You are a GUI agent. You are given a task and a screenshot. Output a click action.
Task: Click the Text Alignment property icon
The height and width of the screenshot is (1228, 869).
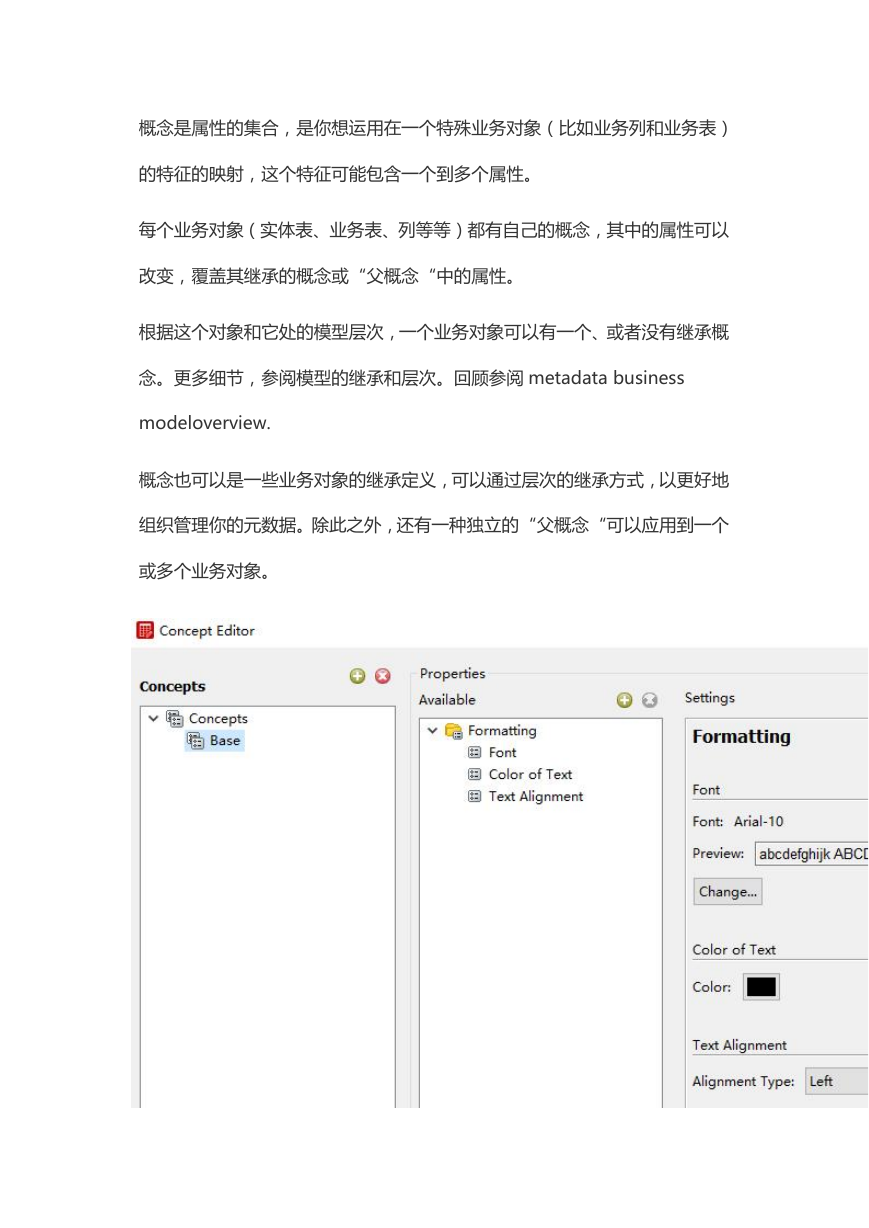[475, 796]
